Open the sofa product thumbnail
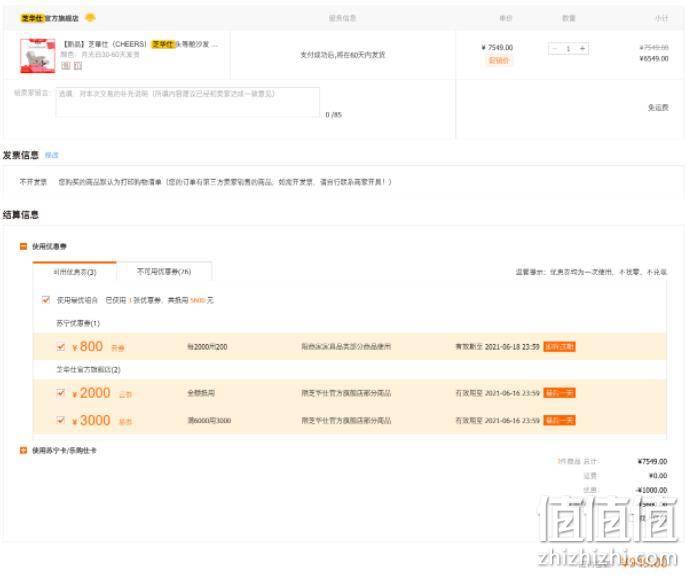687x575 pixels. tap(38, 56)
